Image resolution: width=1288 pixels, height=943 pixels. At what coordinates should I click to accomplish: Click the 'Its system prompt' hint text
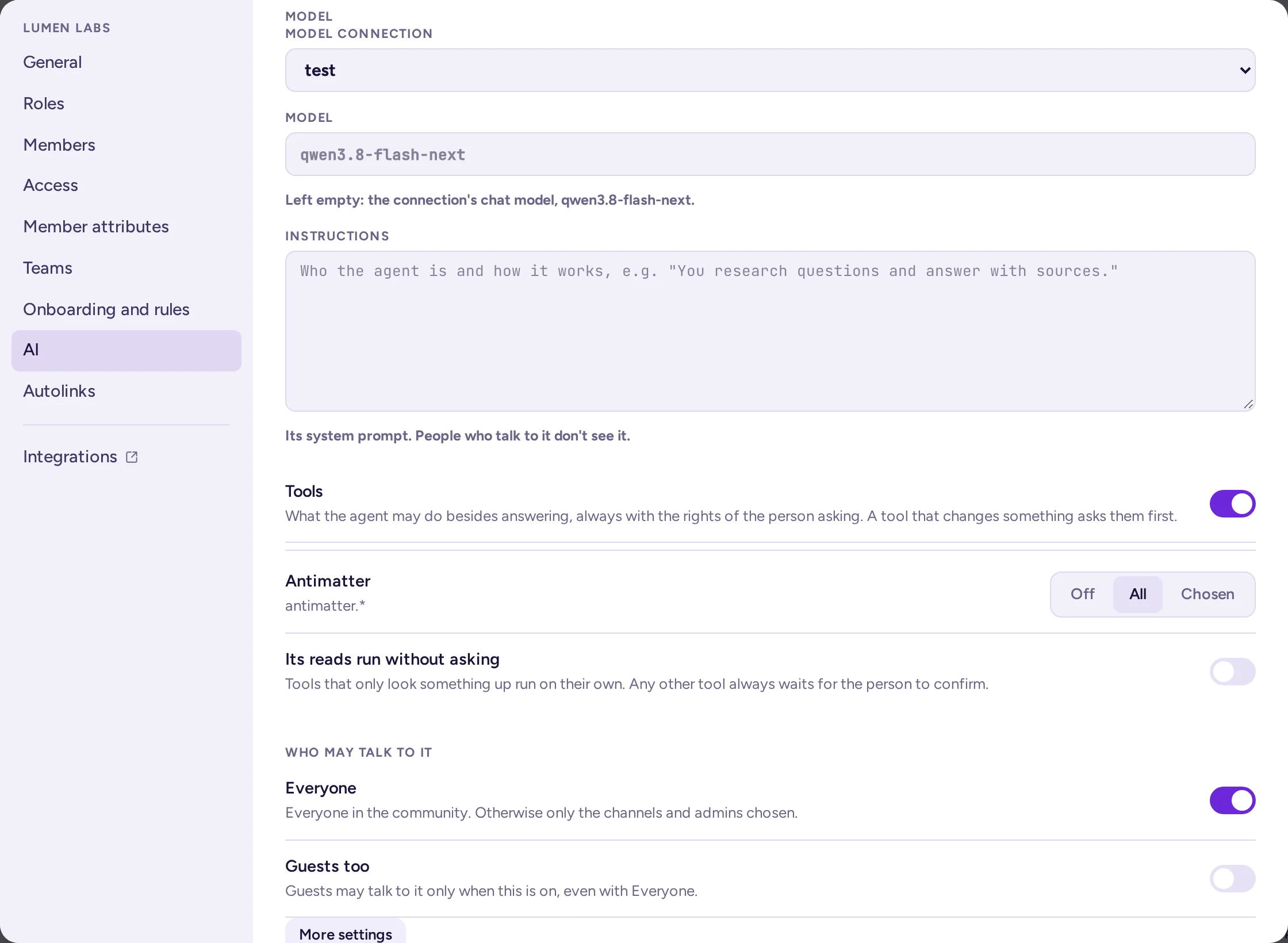click(457, 435)
